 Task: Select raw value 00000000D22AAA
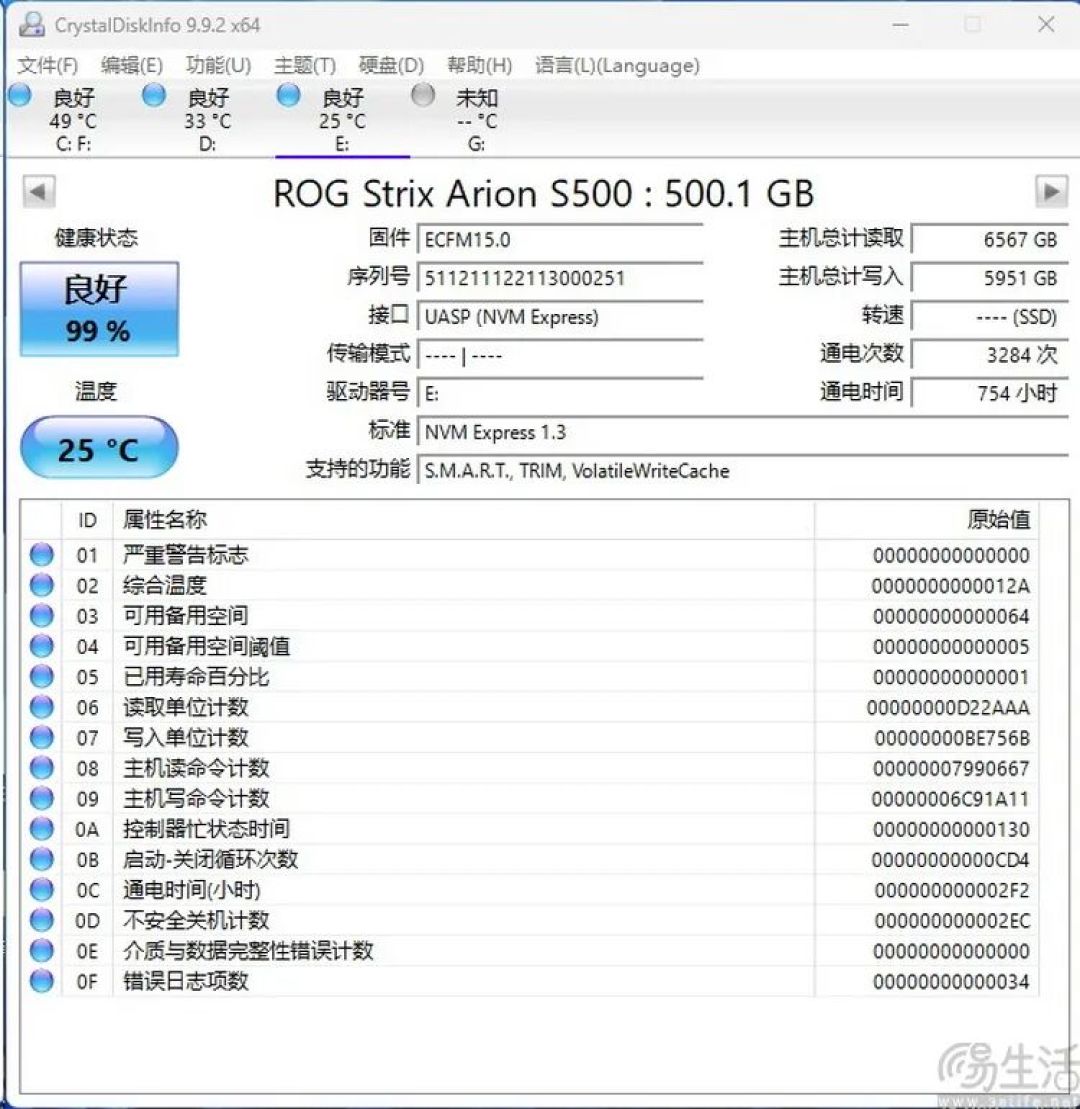948,707
